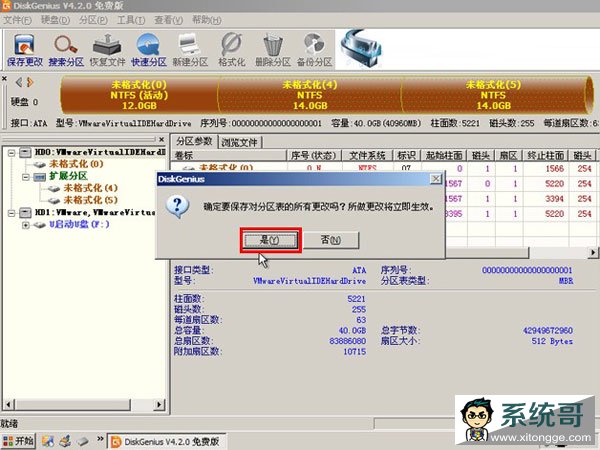Click the 备份分区 backup partition icon

314,50
